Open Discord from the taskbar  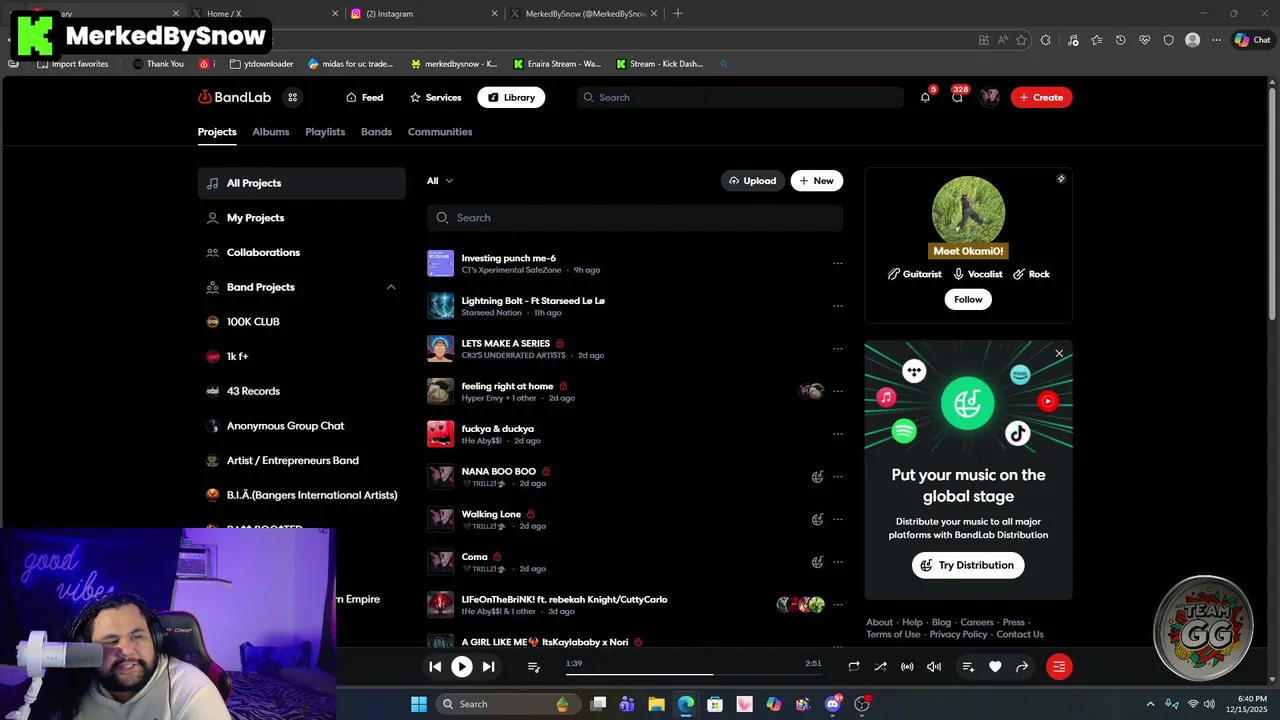click(833, 704)
